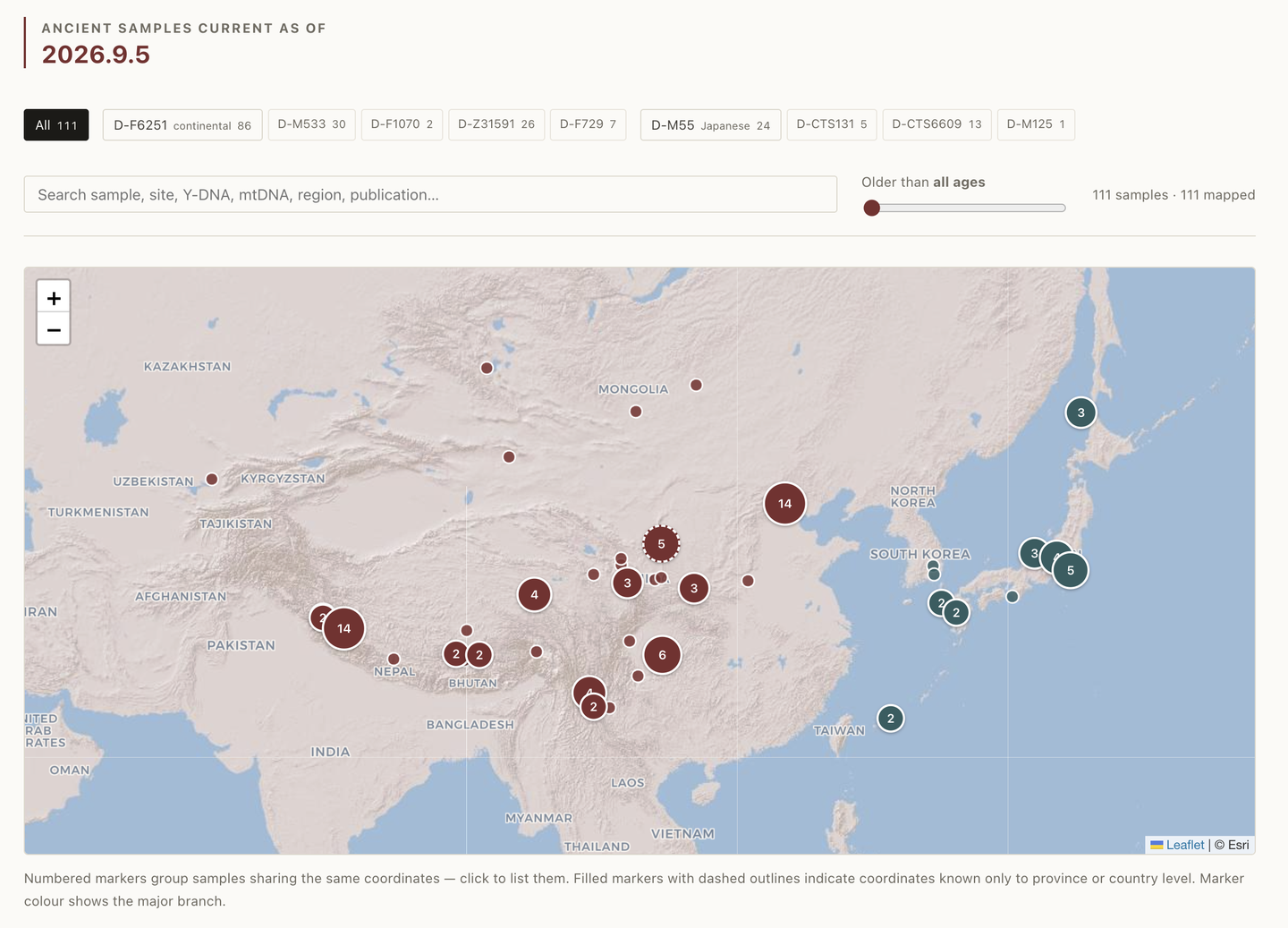
Task: Toggle the D-CTS6609 filter chip
Action: point(936,124)
